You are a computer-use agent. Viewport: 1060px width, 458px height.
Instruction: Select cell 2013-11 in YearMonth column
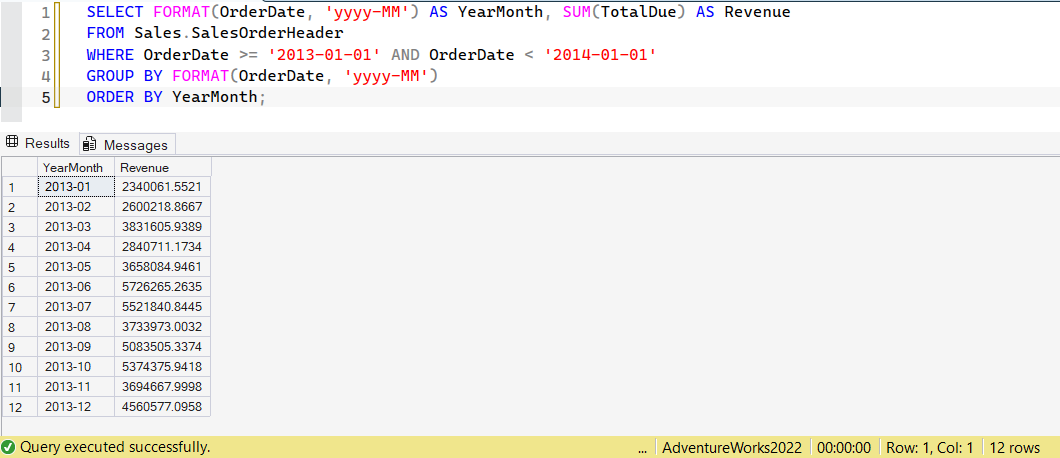click(76, 387)
